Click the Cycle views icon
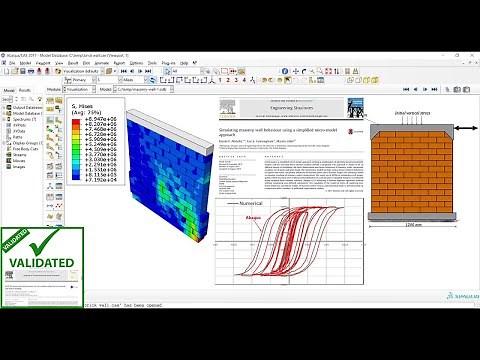 (337, 71)
